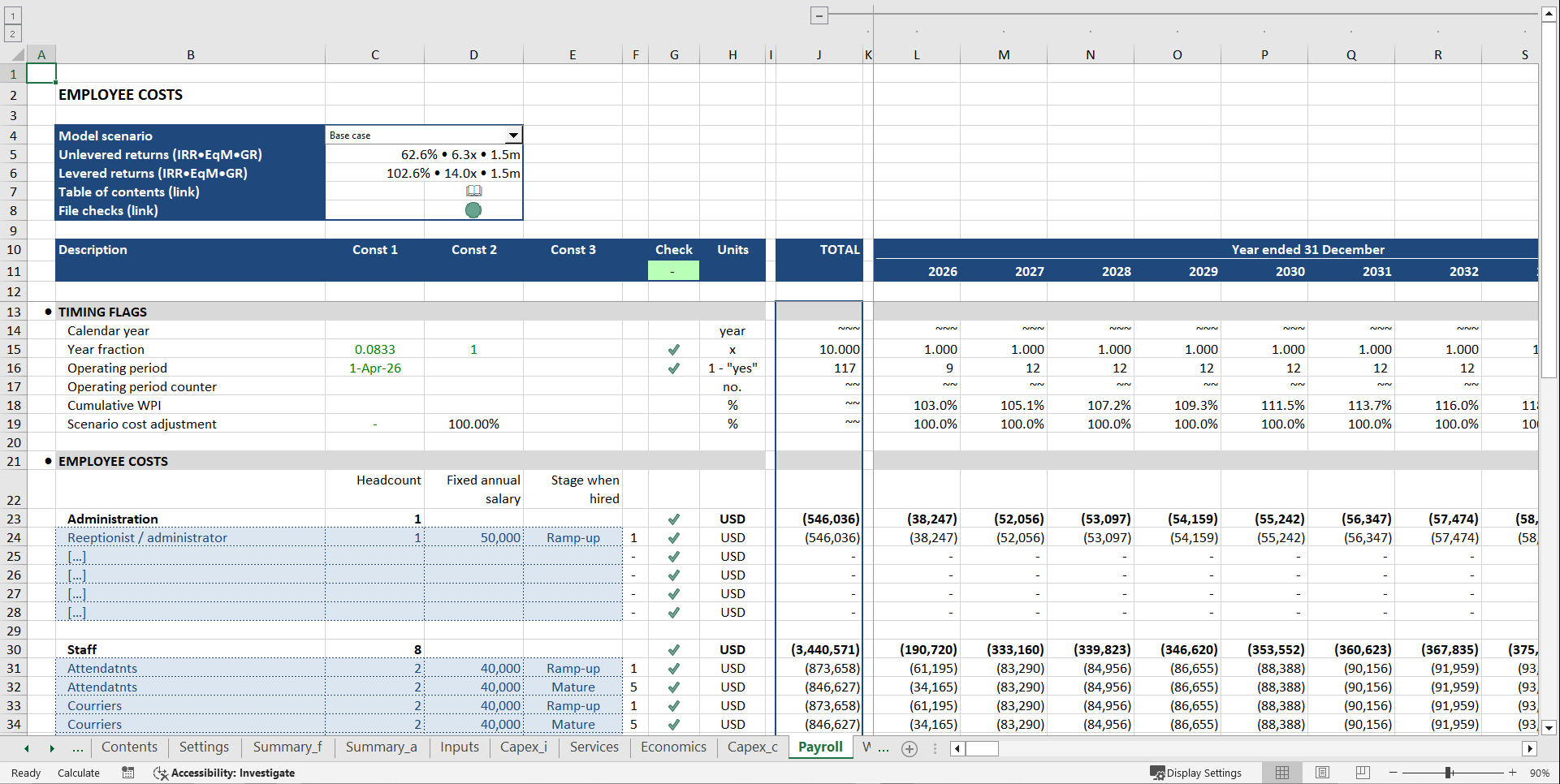Click Calculate in the status bar
1560x784 pixels.
[x=78, y=773]
